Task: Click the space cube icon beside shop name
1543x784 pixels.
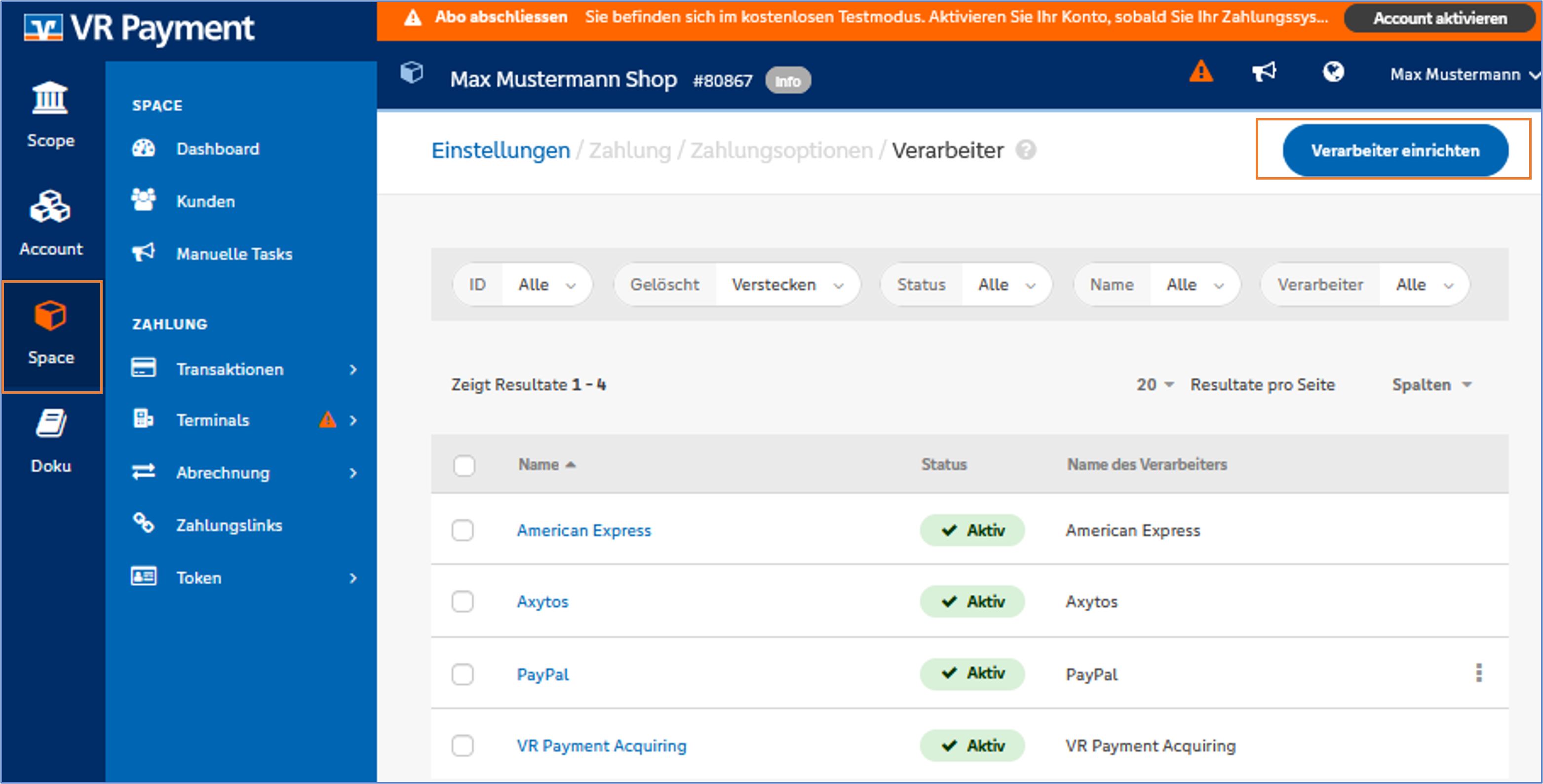Action: 412,73
